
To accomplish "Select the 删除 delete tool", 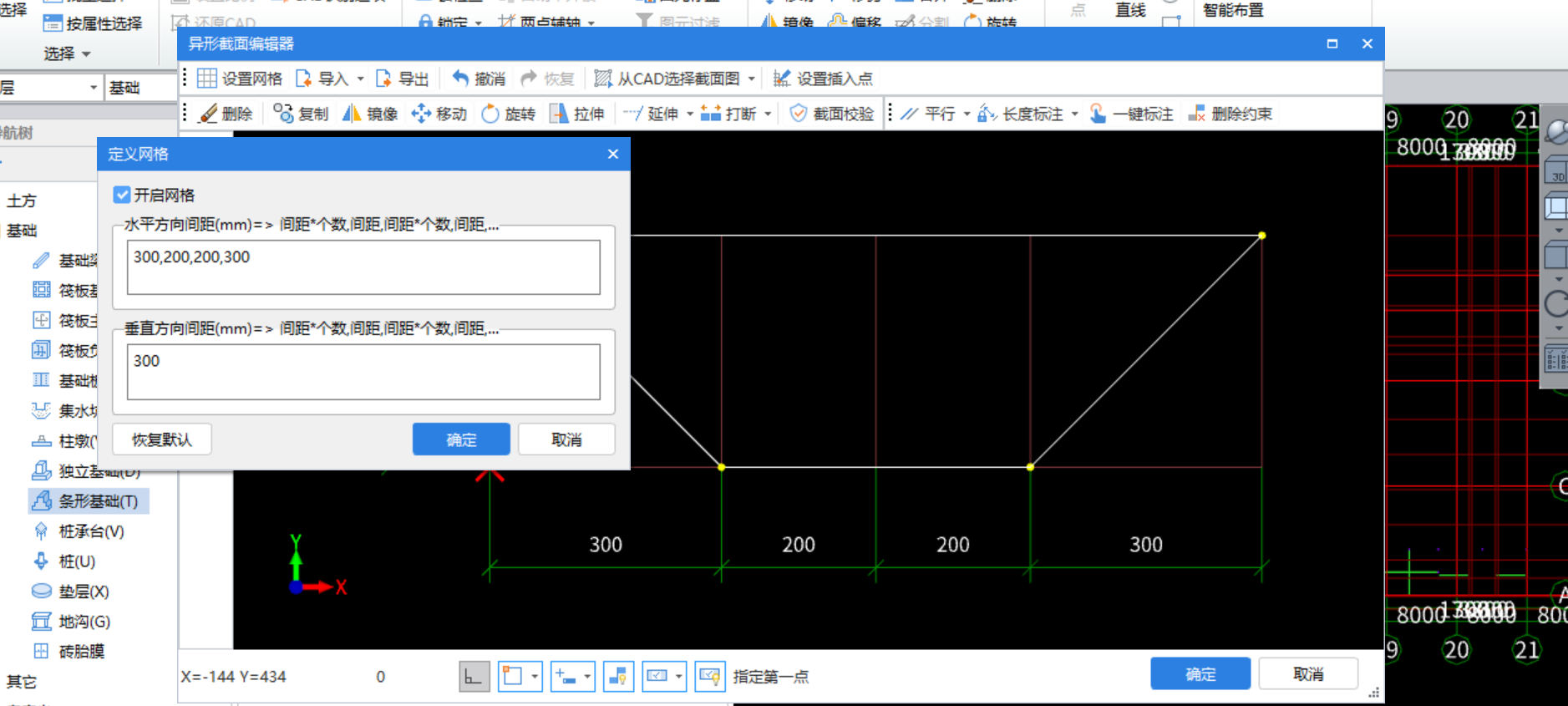I will (x=226, y=114).
